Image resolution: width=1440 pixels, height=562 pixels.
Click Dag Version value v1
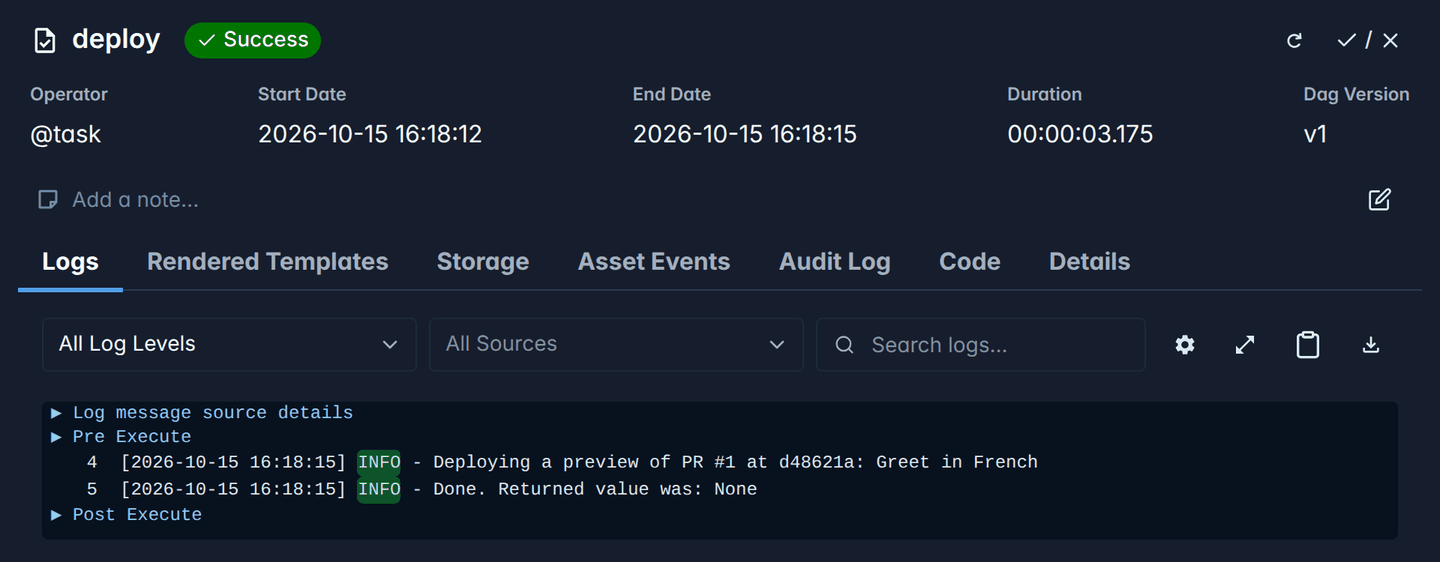(1315, 134)
